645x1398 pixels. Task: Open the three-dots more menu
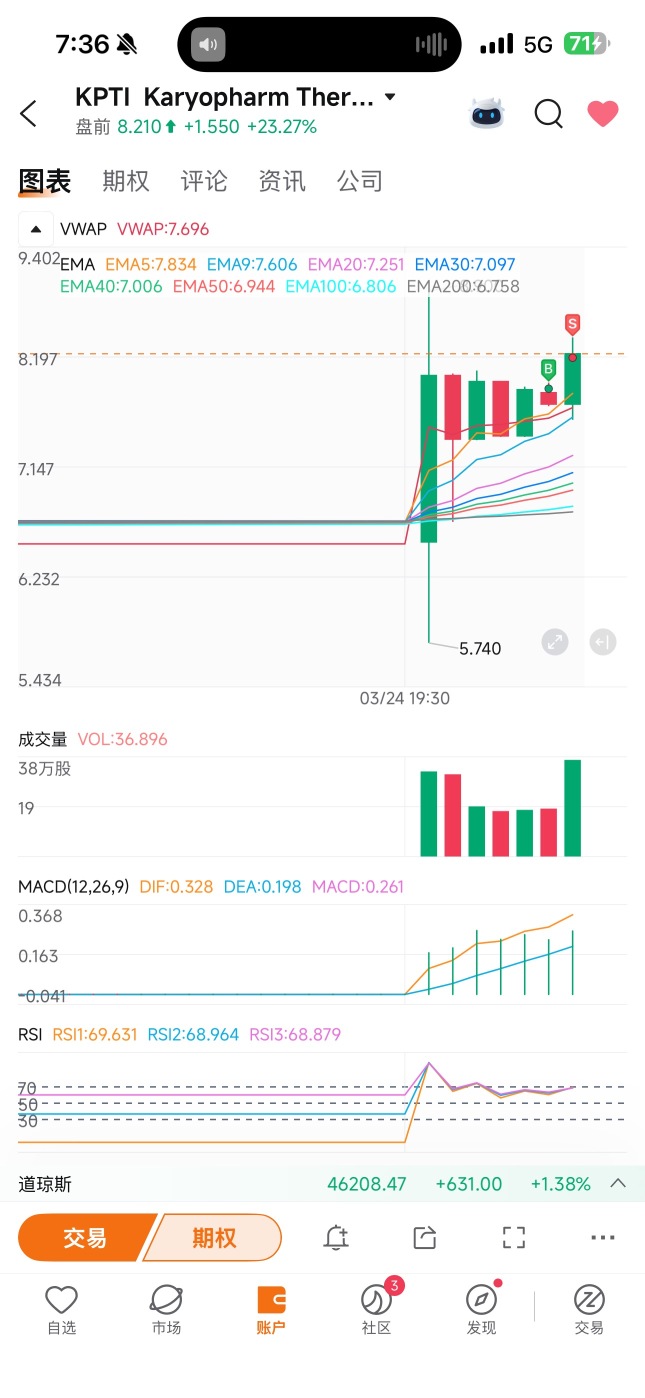(603, 1238)
